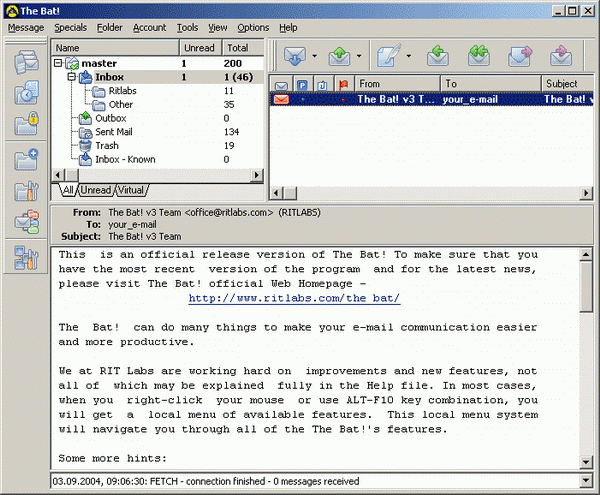600x495 pixels.
Task: Click the sidebar clock documents icon
Action: (26, 93)
